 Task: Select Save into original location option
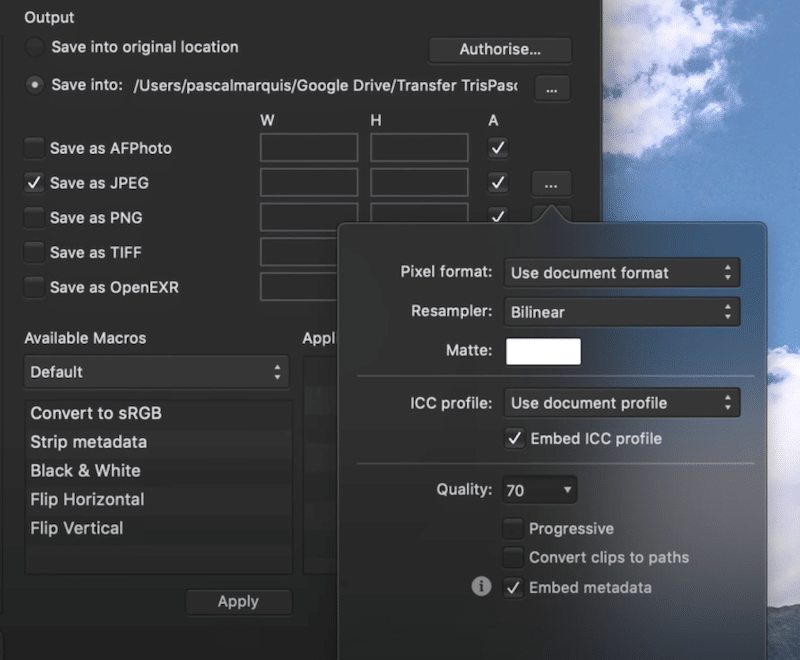pyautogui.click(x=34, y=46)
